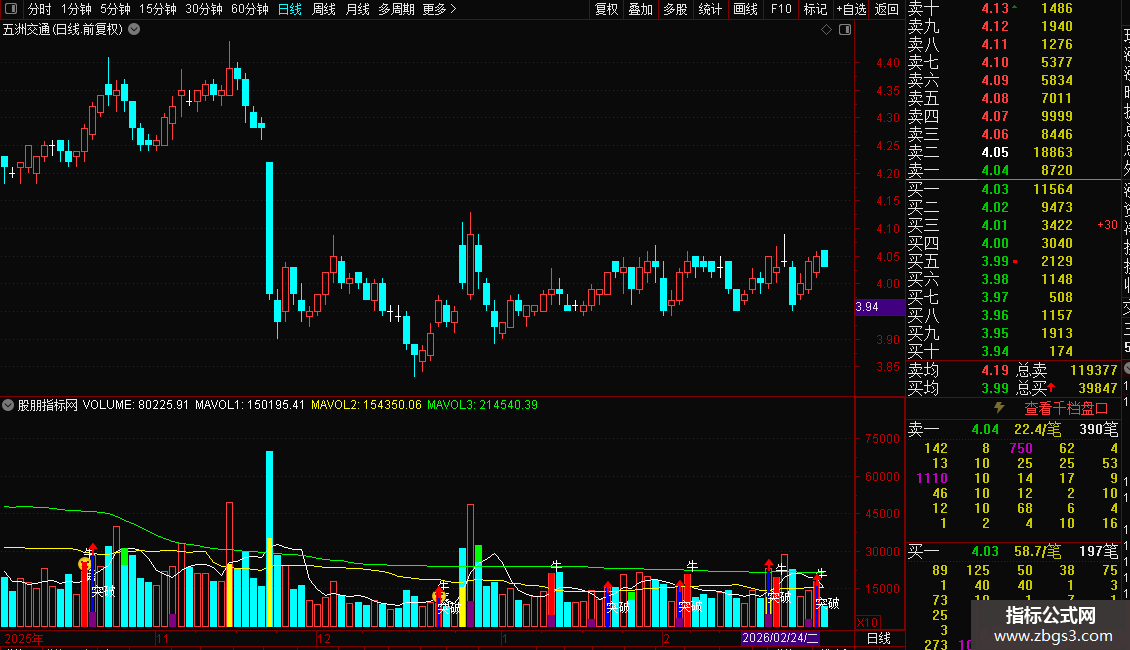
Task: Click the 叠加 overlay button
Action: [x=640, y=9]
